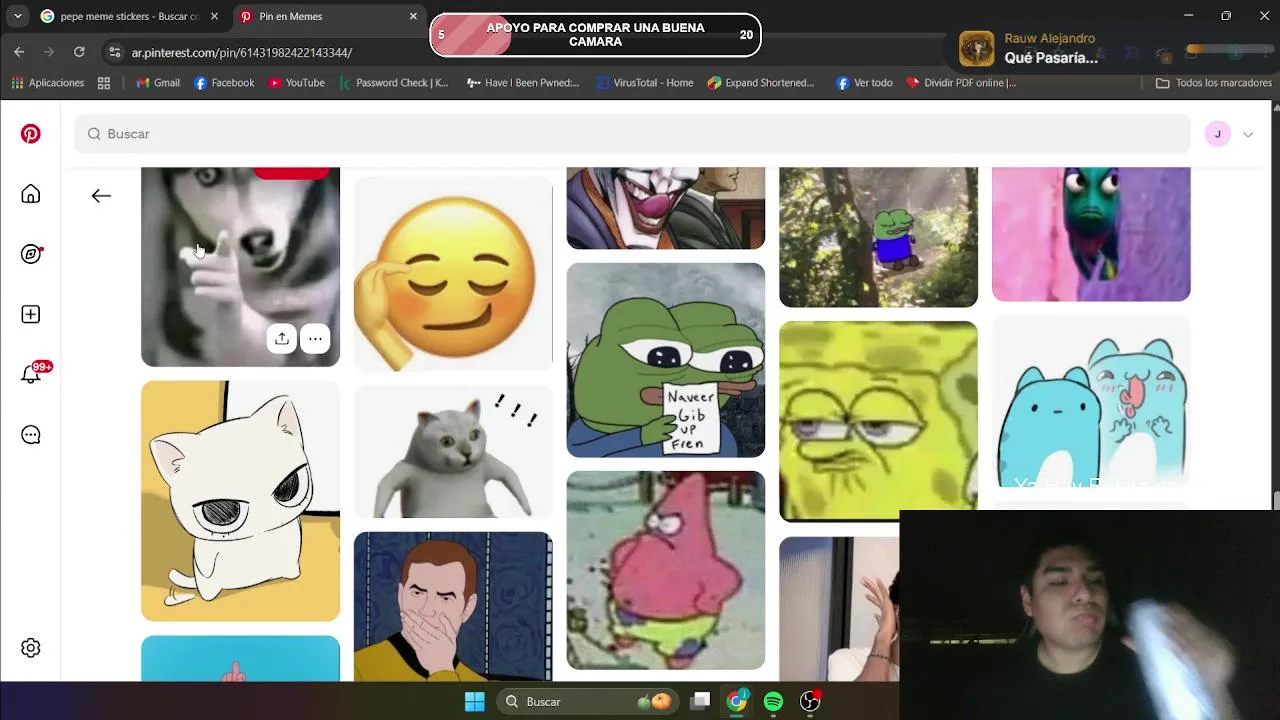Open the YouTube bookmark
Image resolution: width=1280 pixels, height=720 pixels.
(x=296, y=83)
